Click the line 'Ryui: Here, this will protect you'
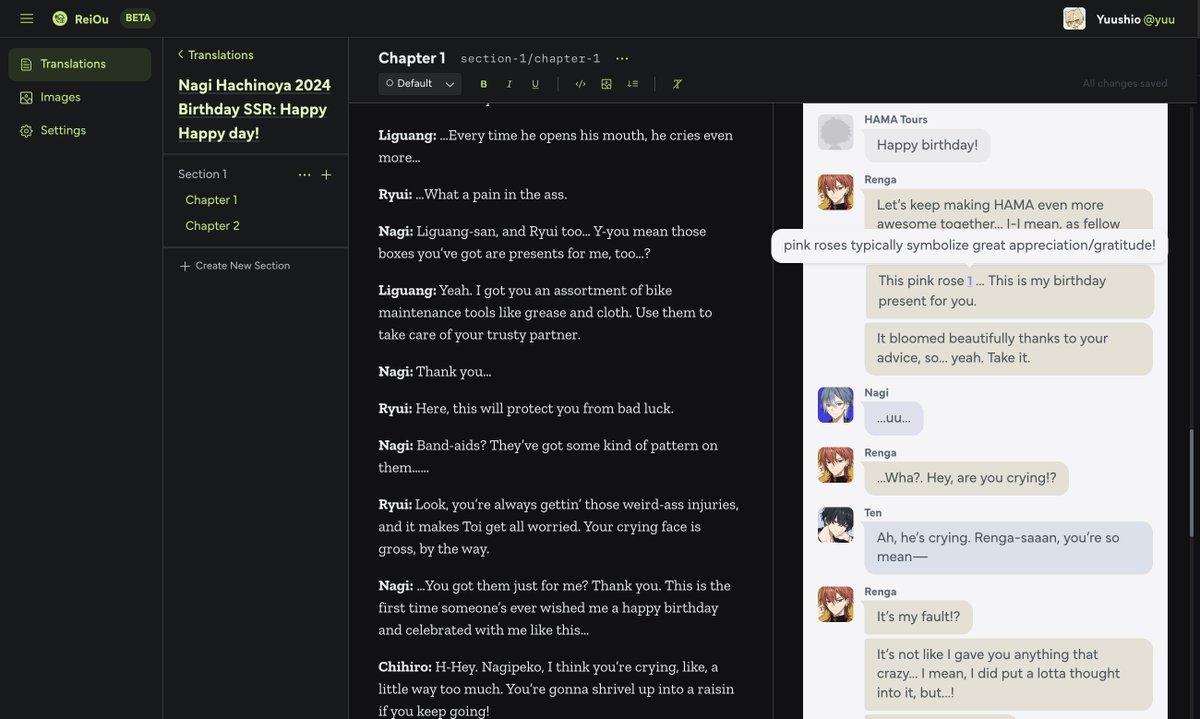This screenshot has width=1200, height=719. [526, 408]
